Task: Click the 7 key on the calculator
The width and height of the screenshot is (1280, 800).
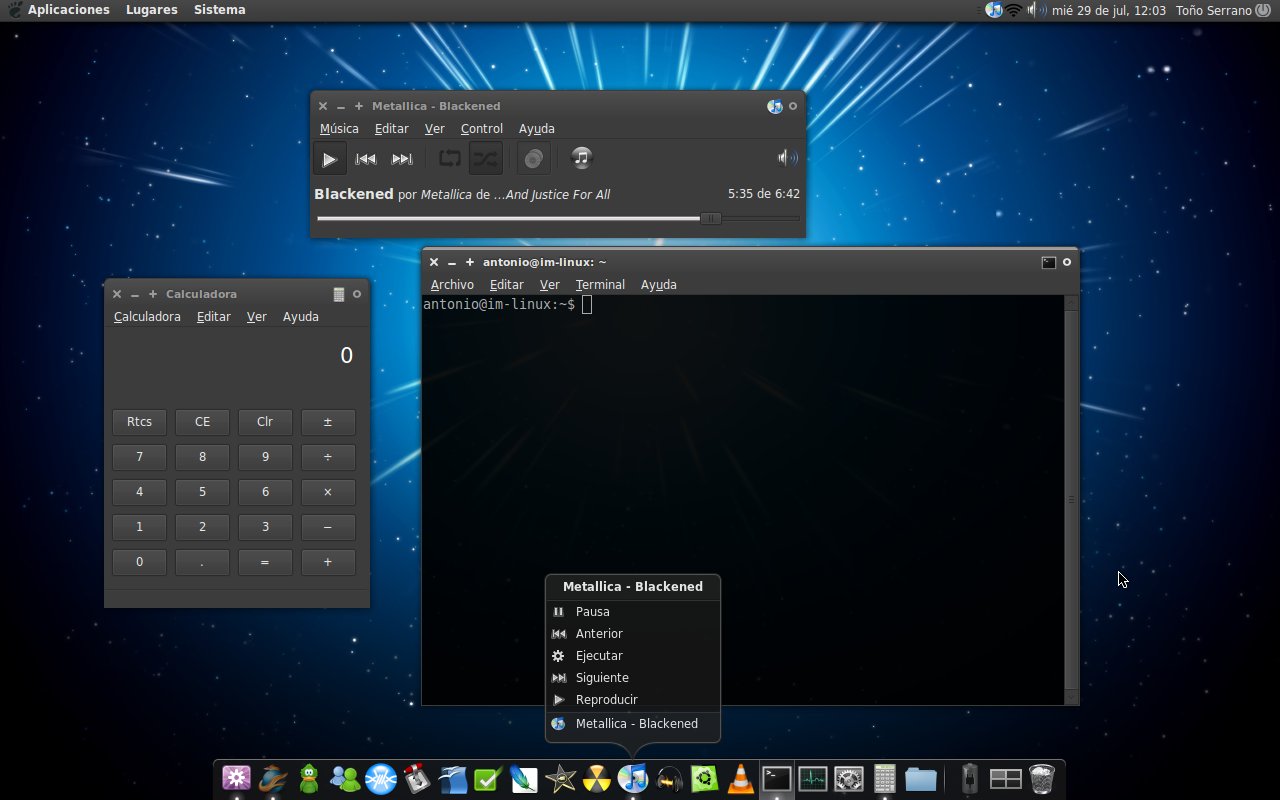Action: click(x=139, y=457)
